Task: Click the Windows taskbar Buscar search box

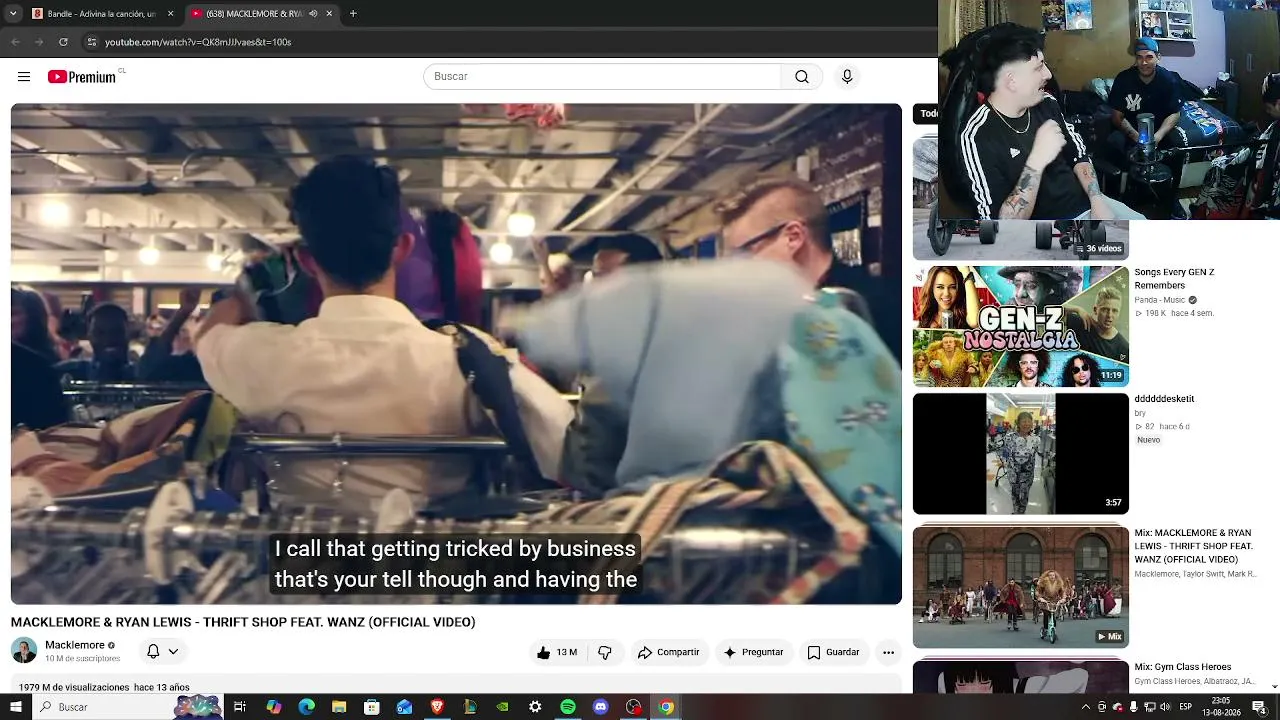Action: (x=128, y=707)
